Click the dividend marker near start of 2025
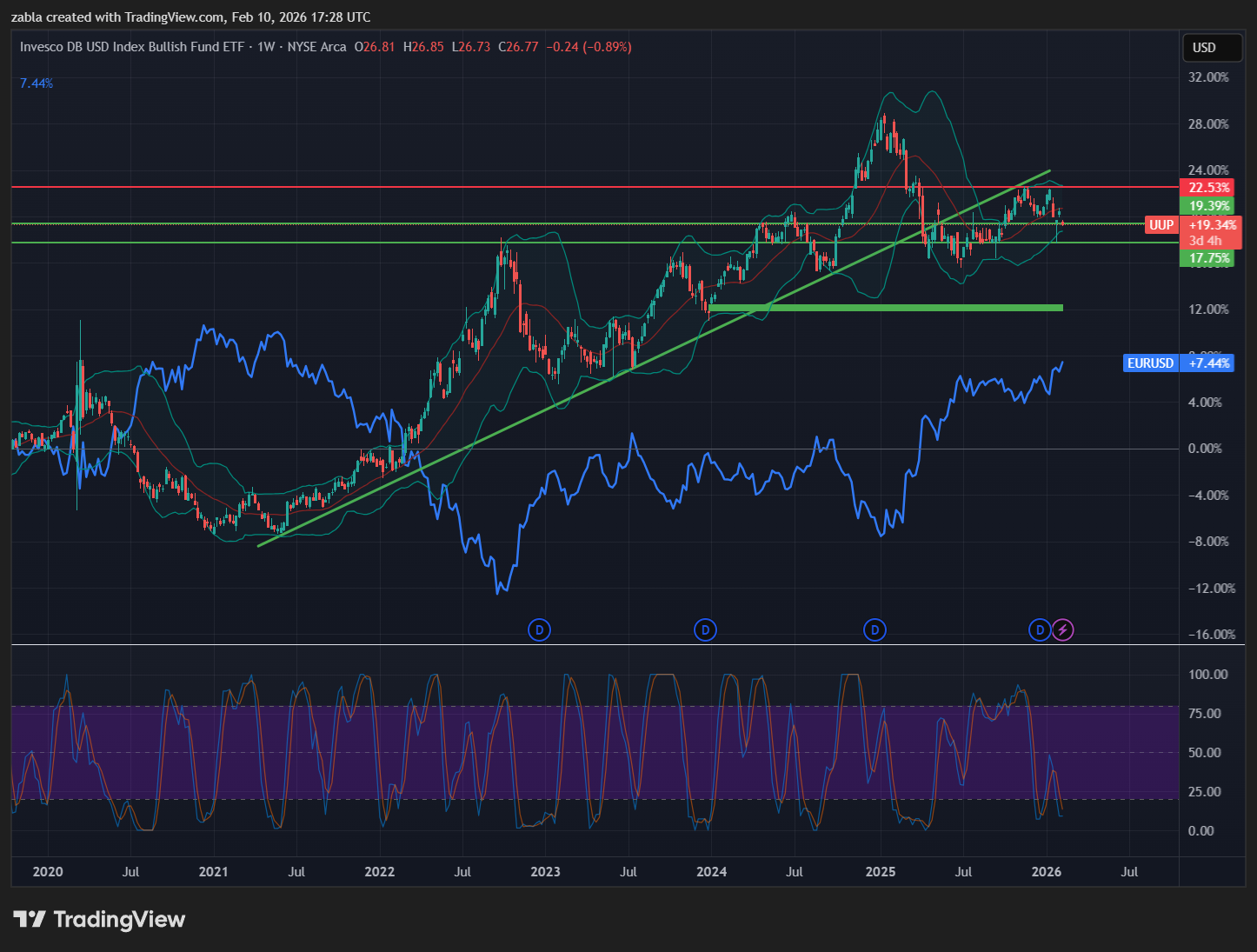Viewport: 1257px width, 952px height. click(875, 629)
